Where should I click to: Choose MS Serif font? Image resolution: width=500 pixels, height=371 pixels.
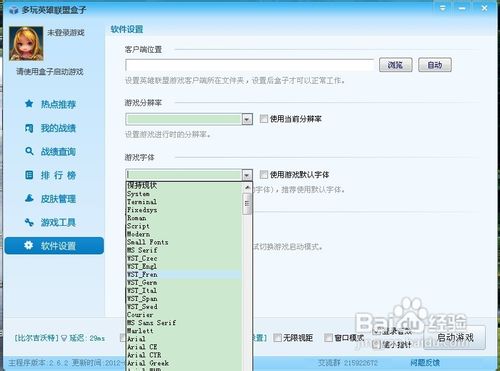pyautogui.click(x=184, y=250)
